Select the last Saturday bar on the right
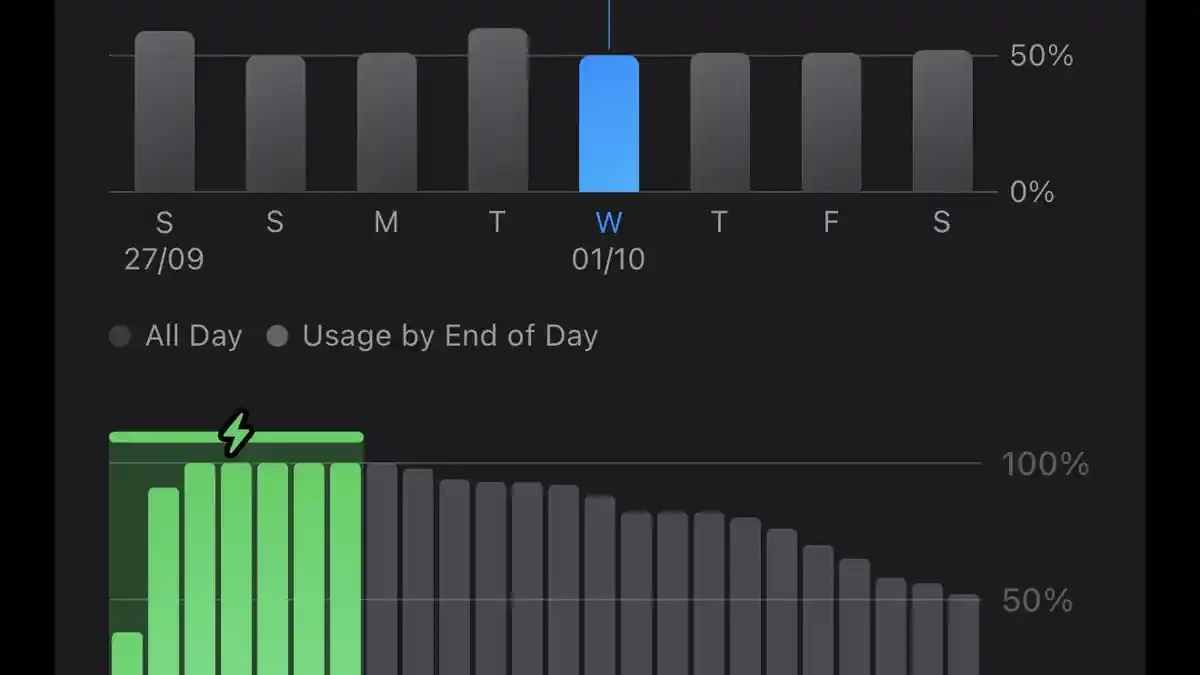The image size is (1200, 675). [x=942, y=121]
